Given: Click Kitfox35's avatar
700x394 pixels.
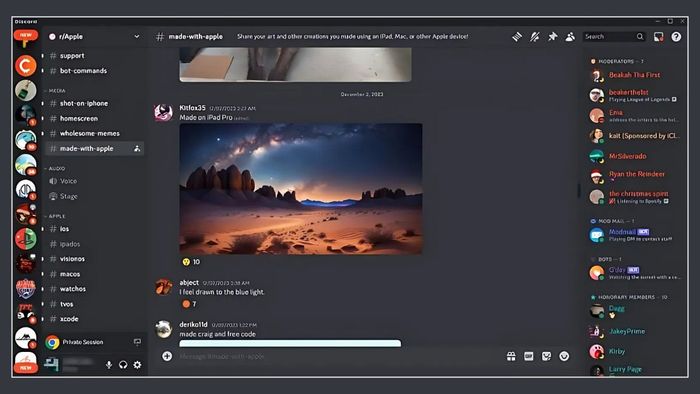Looking at the screenshot, I should coord(163,112).
